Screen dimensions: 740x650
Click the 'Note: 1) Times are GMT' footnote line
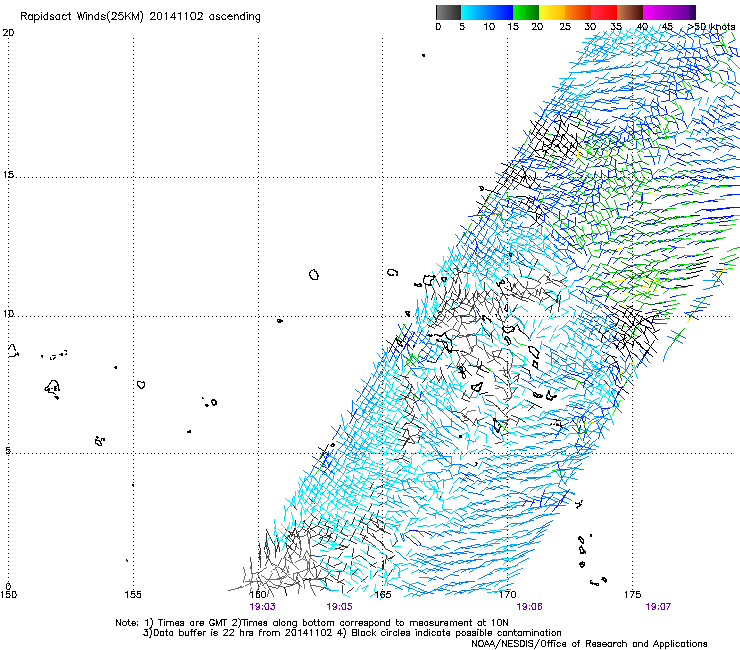pyautogui.click(x=312, y=623)
